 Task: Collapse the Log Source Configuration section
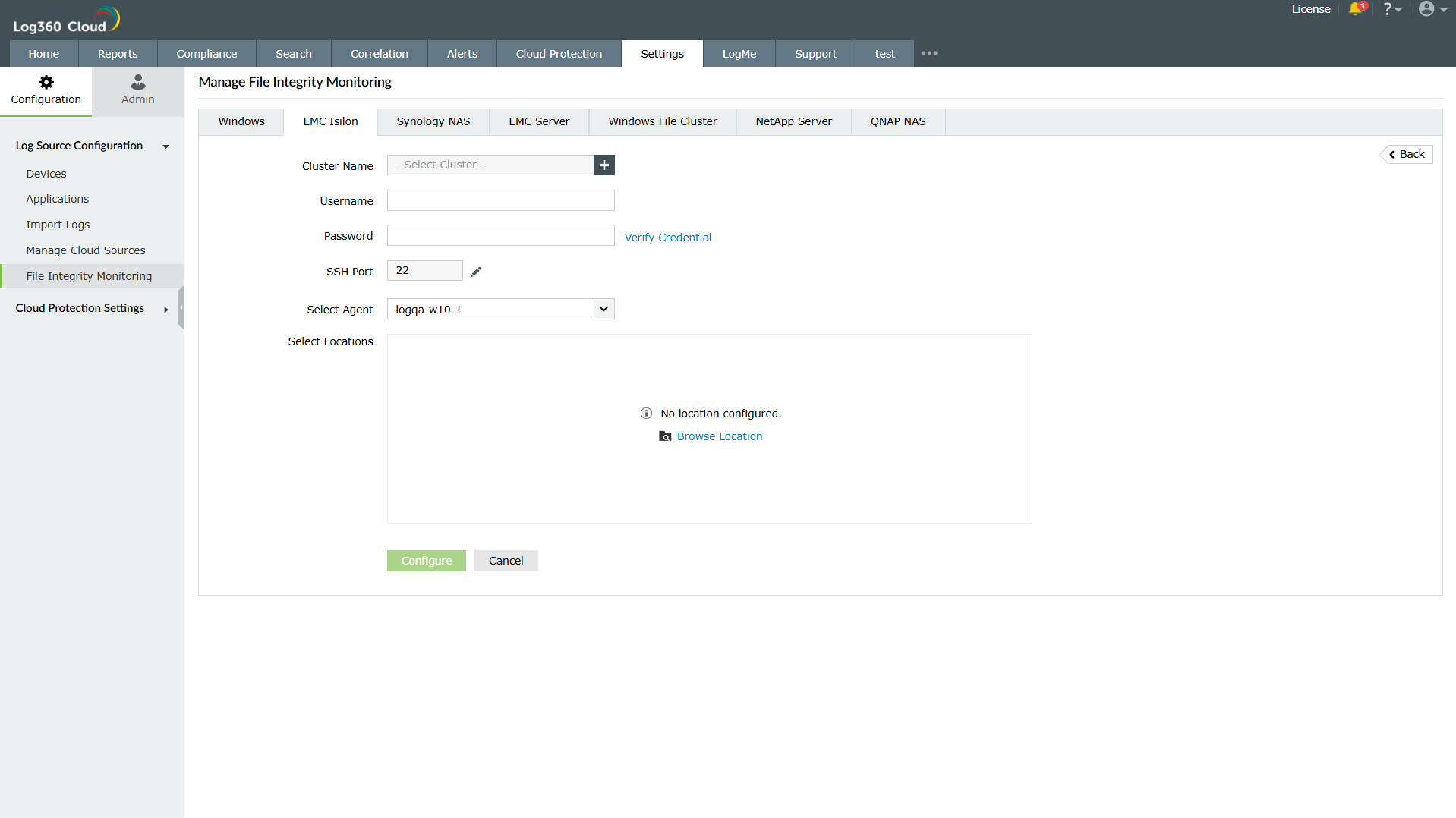pos(165,146)
